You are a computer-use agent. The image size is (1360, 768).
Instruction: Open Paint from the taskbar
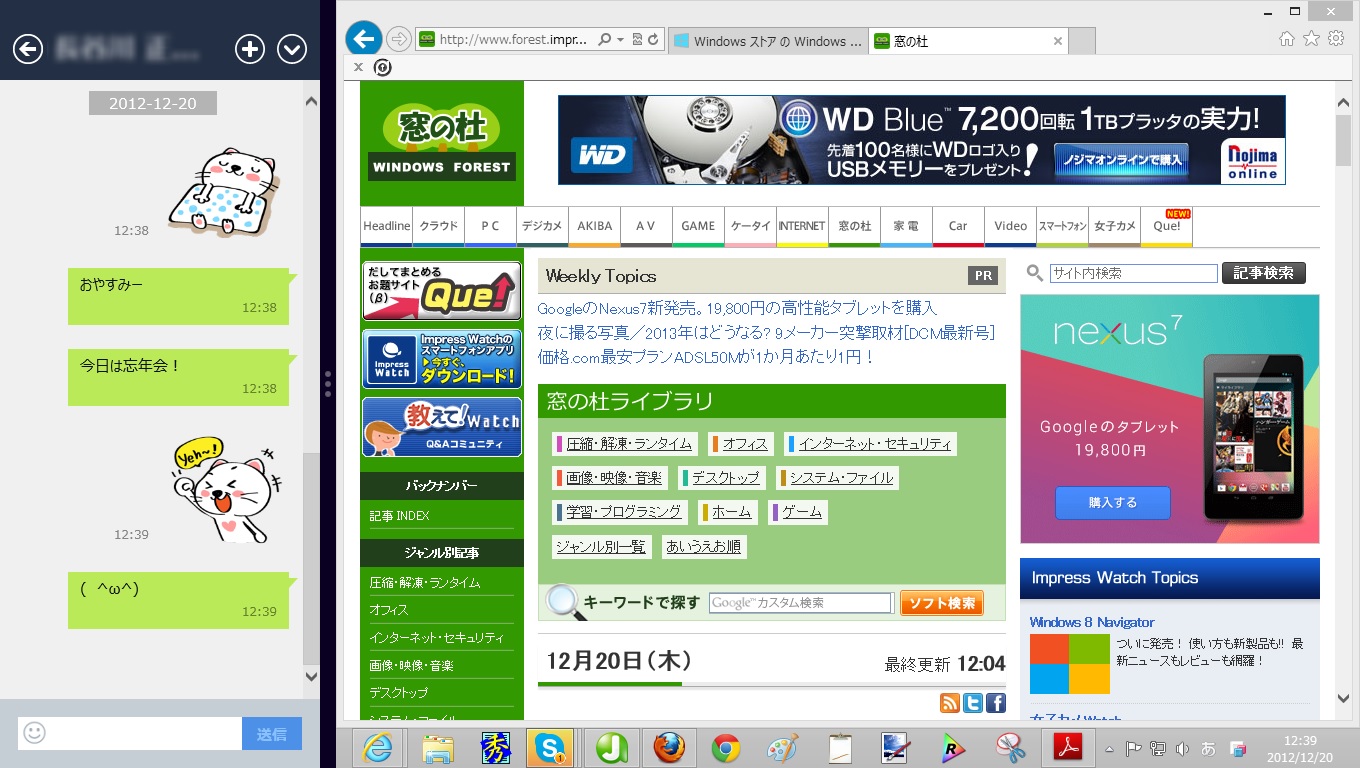point(783,748)
